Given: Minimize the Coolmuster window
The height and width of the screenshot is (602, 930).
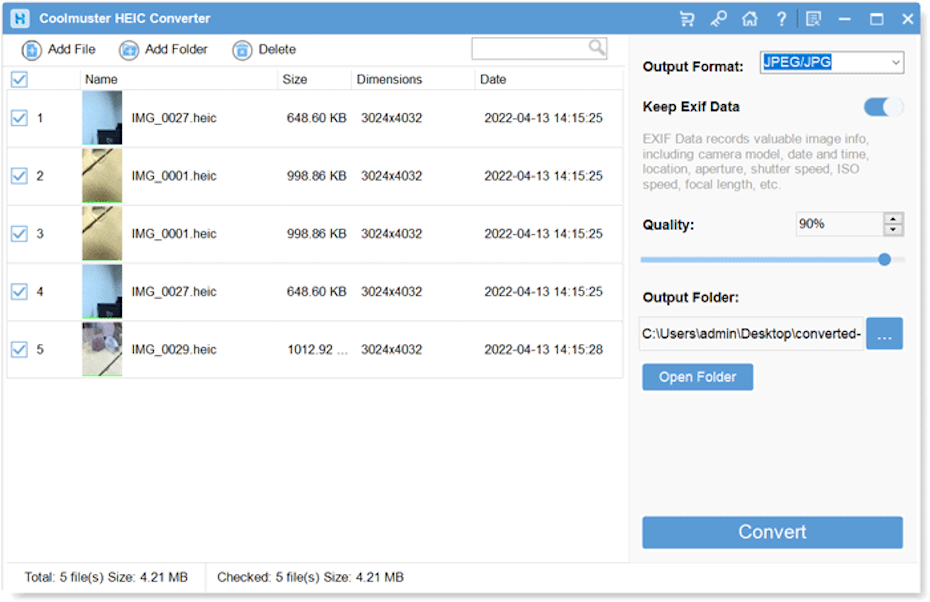Looking at the screenshot, I should point(845,19).
